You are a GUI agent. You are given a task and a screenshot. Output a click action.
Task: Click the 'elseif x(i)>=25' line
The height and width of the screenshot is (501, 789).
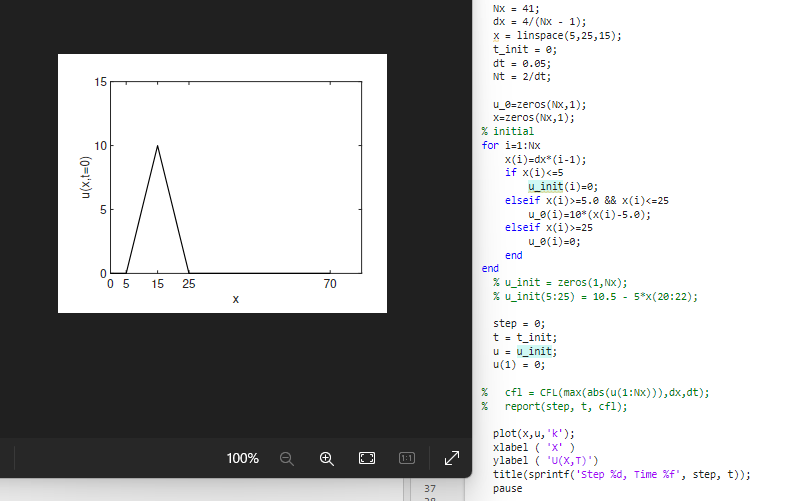[548, 228]
